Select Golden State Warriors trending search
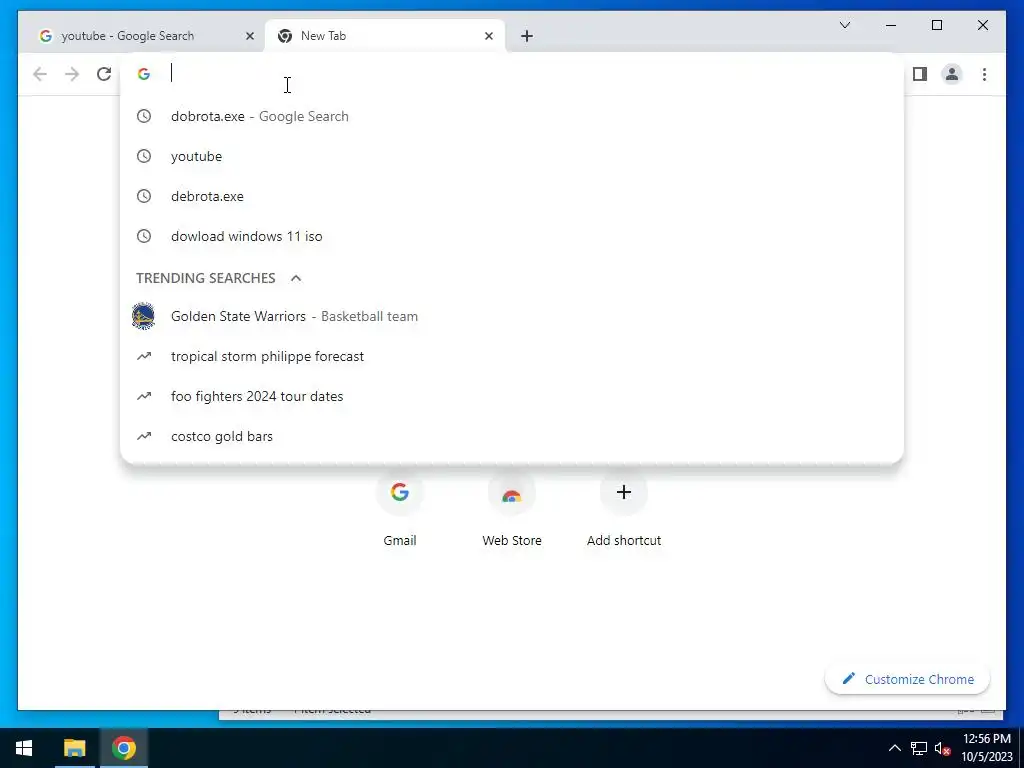Screen dimensions: 1024x768 pyautogui.click(x=512, y=316)
